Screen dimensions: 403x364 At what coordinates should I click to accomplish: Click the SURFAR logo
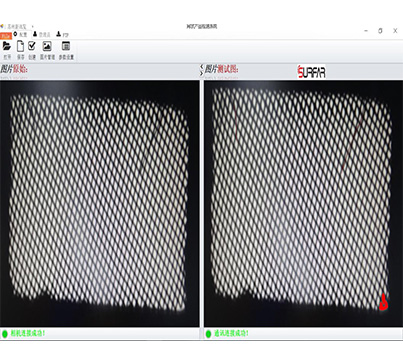311,72
